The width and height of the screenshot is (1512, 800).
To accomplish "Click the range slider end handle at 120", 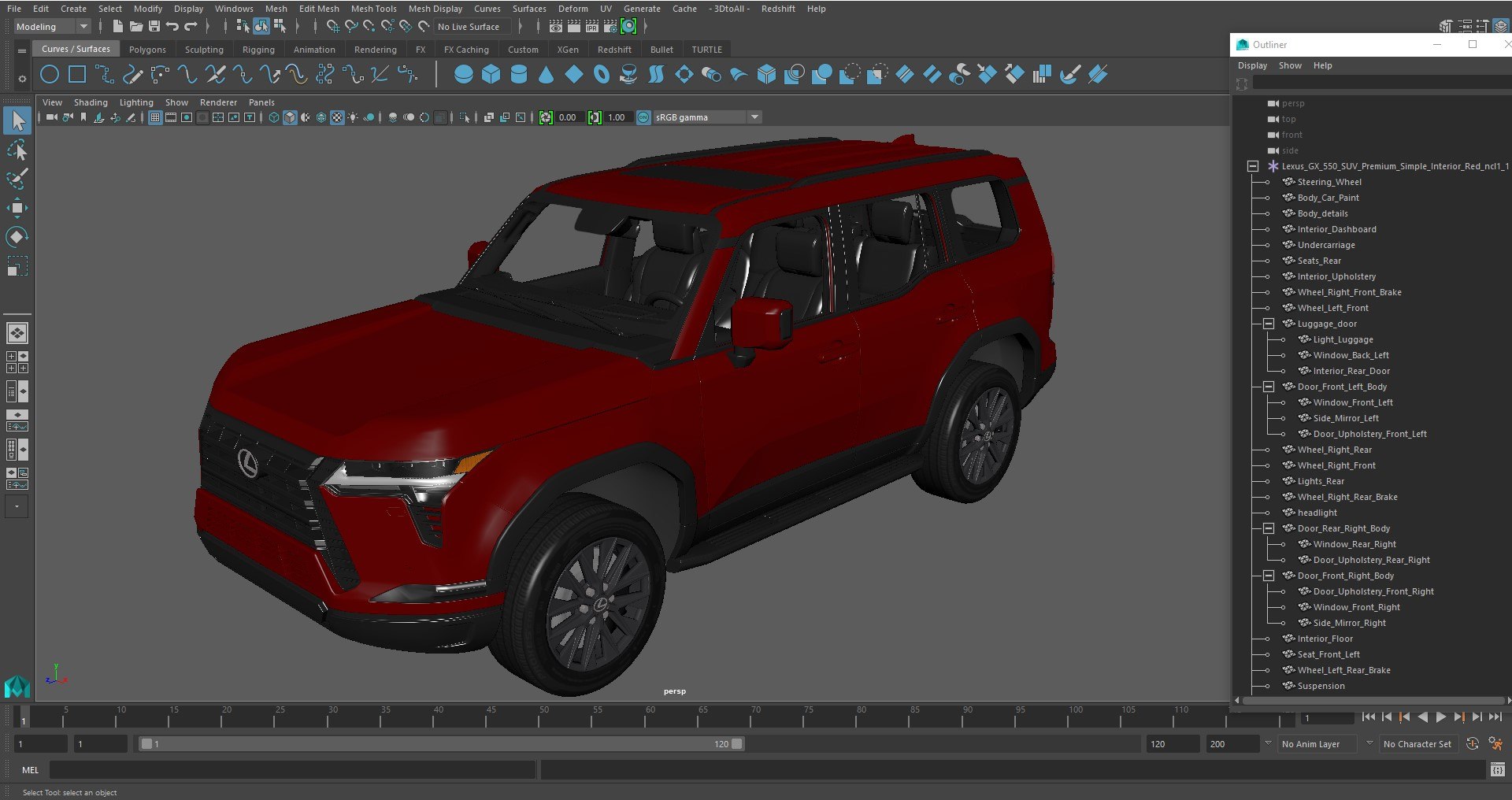I will click(x=737, y=744).
